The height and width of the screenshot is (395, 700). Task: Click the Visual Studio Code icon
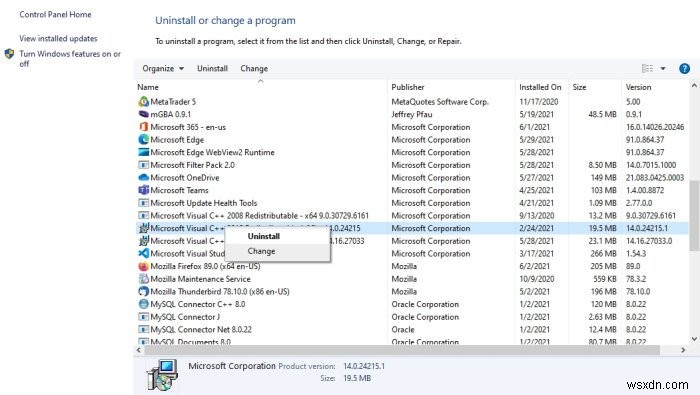tap(143, 254)
